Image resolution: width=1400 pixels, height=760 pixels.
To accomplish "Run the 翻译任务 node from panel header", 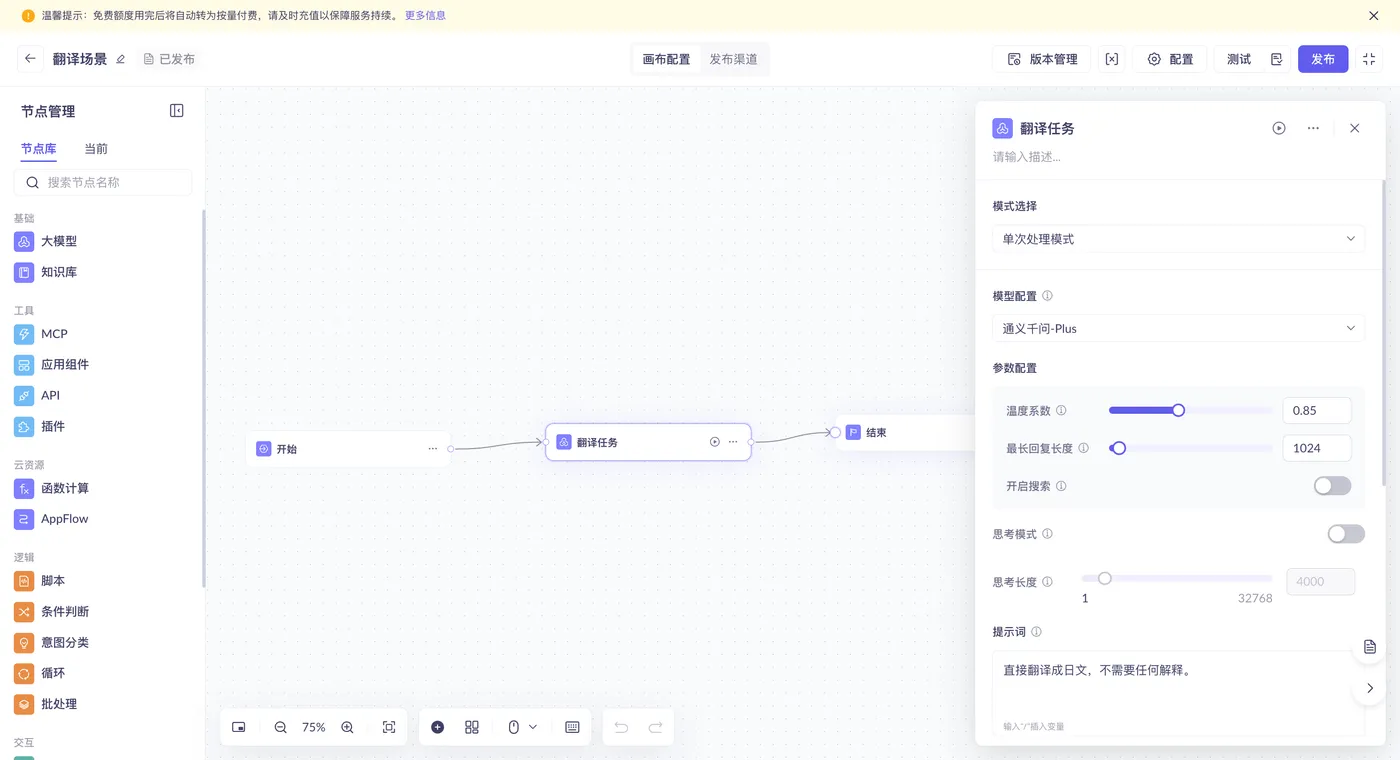I will click(1279, 128).
